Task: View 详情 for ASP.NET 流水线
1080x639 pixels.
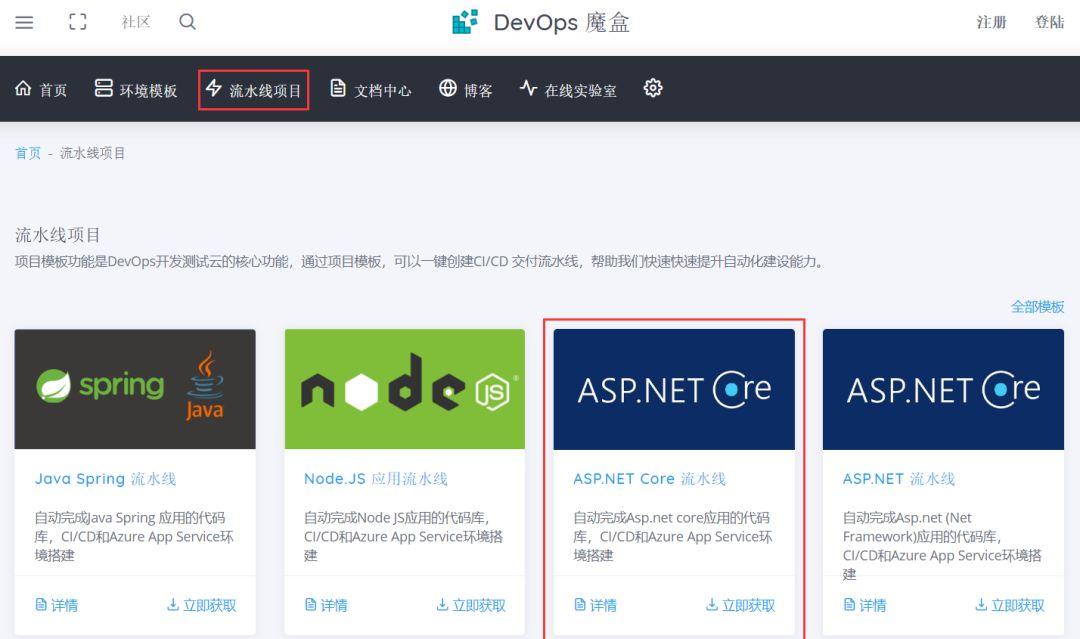Action: (x=864, y=605)
